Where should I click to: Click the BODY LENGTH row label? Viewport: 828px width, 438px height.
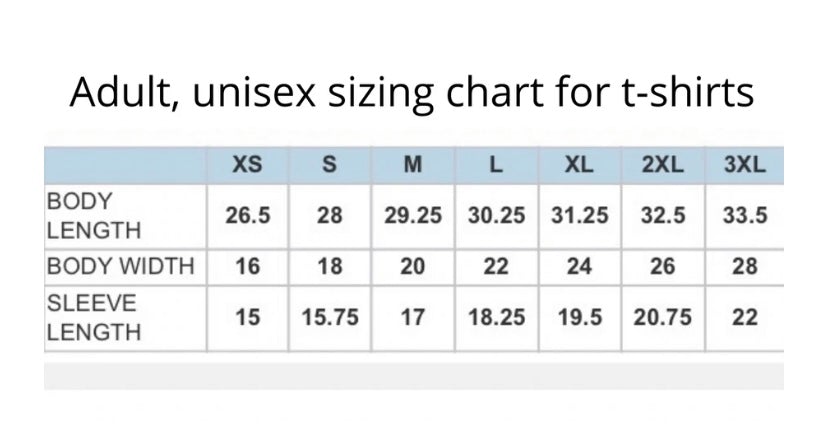click(x=94, y=216)
